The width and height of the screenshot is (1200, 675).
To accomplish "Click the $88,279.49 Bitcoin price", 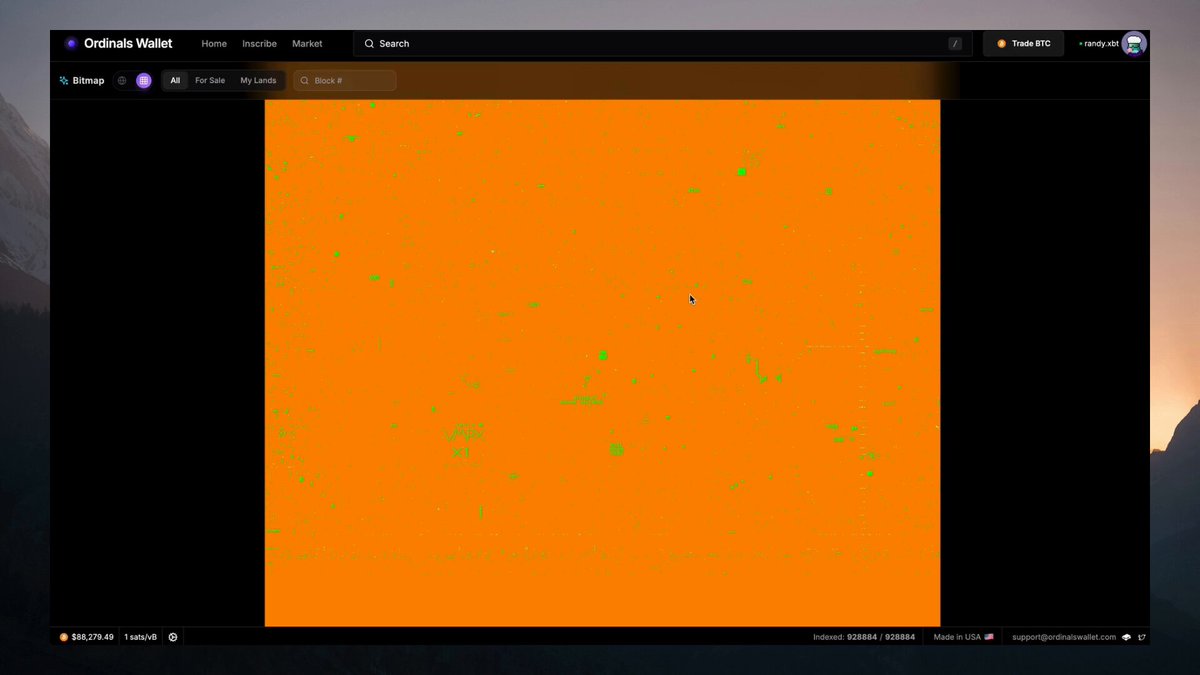I will [92, 637].
